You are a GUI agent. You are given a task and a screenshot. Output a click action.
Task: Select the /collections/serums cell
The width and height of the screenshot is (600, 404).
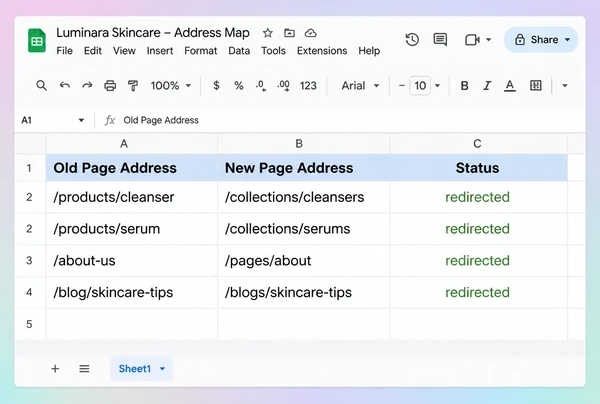click(x=304, y=229)
